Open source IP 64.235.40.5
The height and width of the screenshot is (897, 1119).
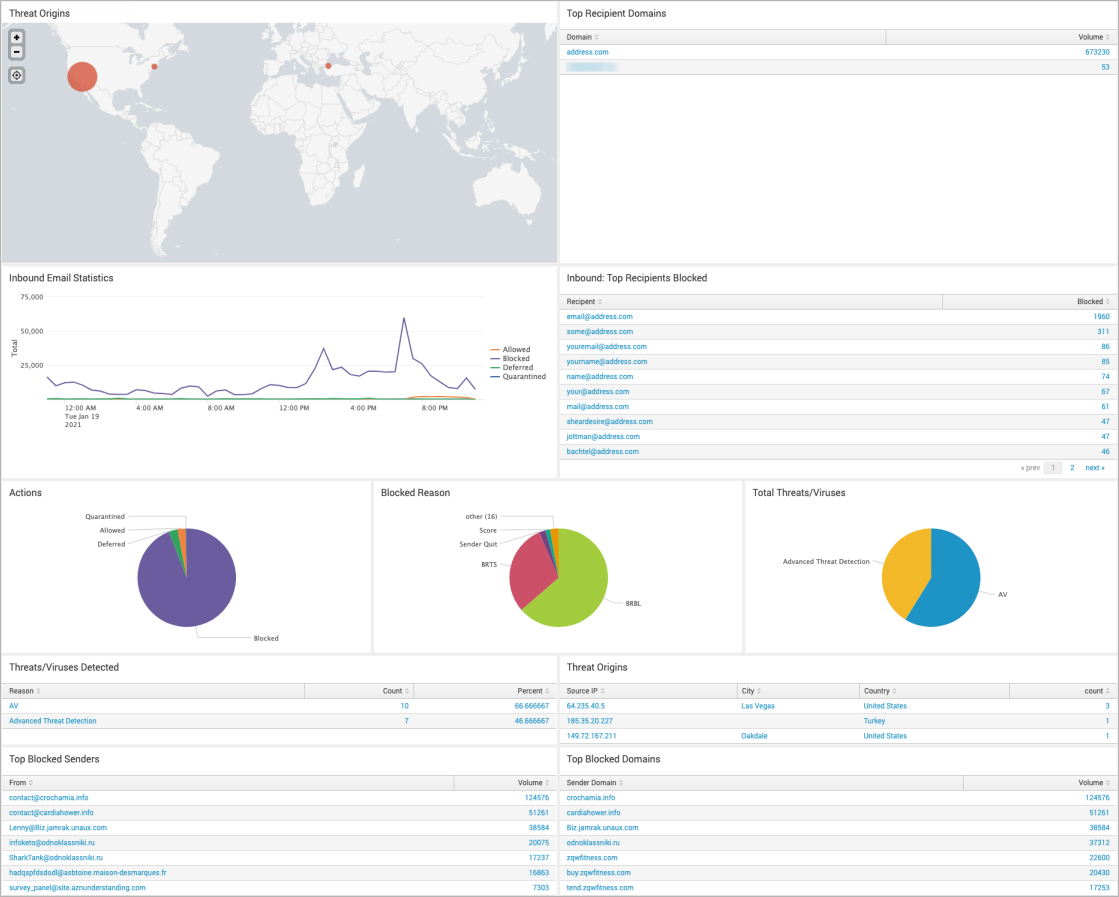(585, 706)
